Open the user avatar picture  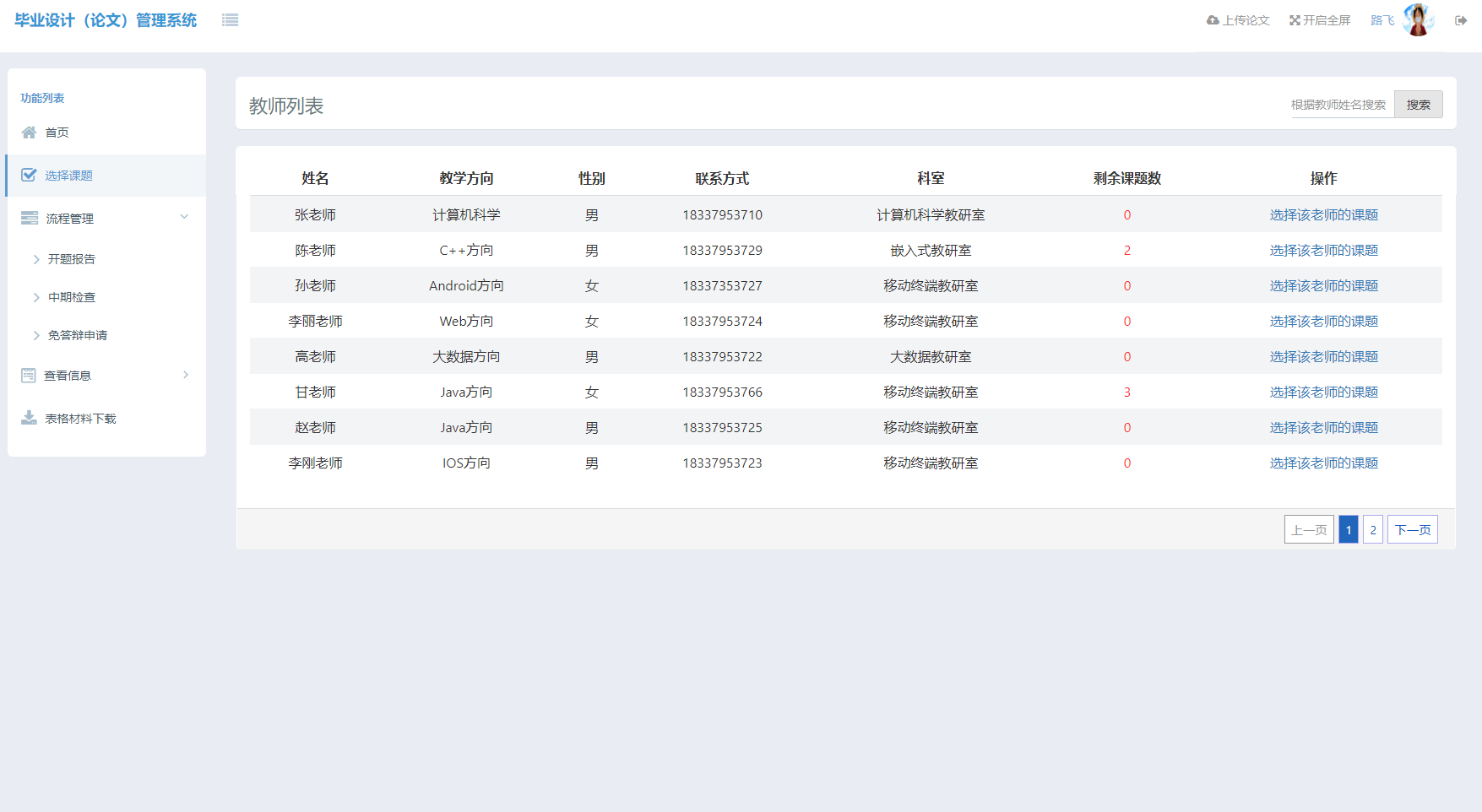[1418, 20]
